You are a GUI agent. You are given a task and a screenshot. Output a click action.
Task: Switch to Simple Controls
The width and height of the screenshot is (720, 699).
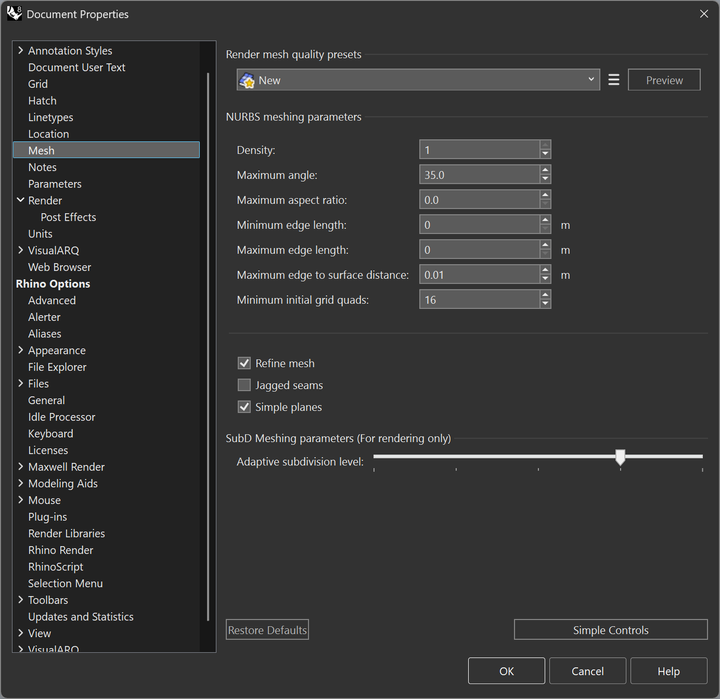(611, 630)
